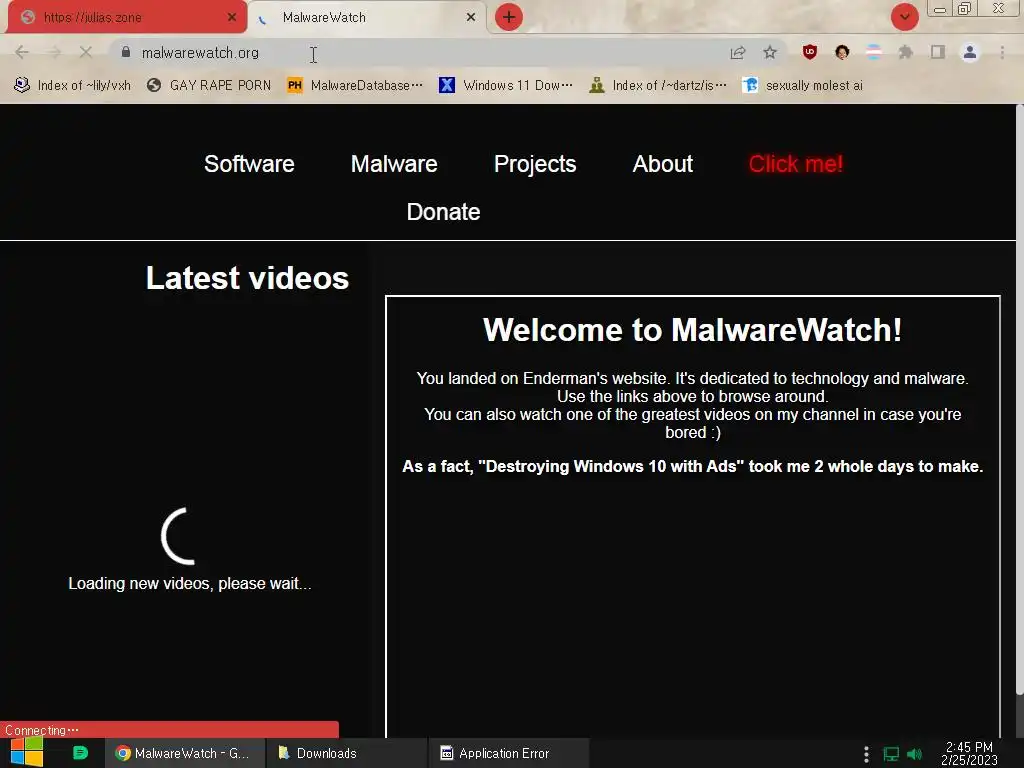Share this page icon

(738, 52)
